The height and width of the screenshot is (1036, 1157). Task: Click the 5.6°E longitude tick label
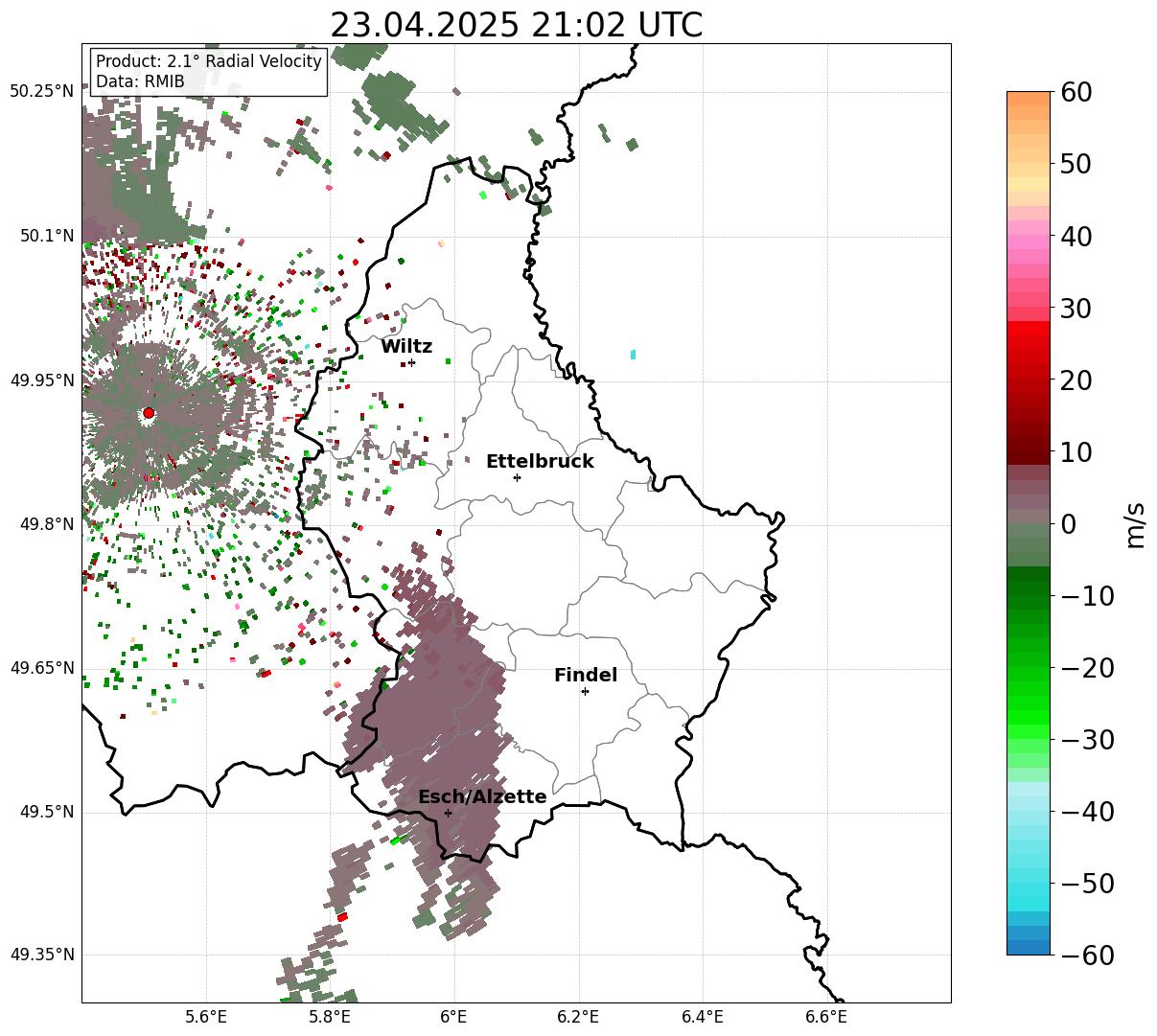pos(206,1018)
